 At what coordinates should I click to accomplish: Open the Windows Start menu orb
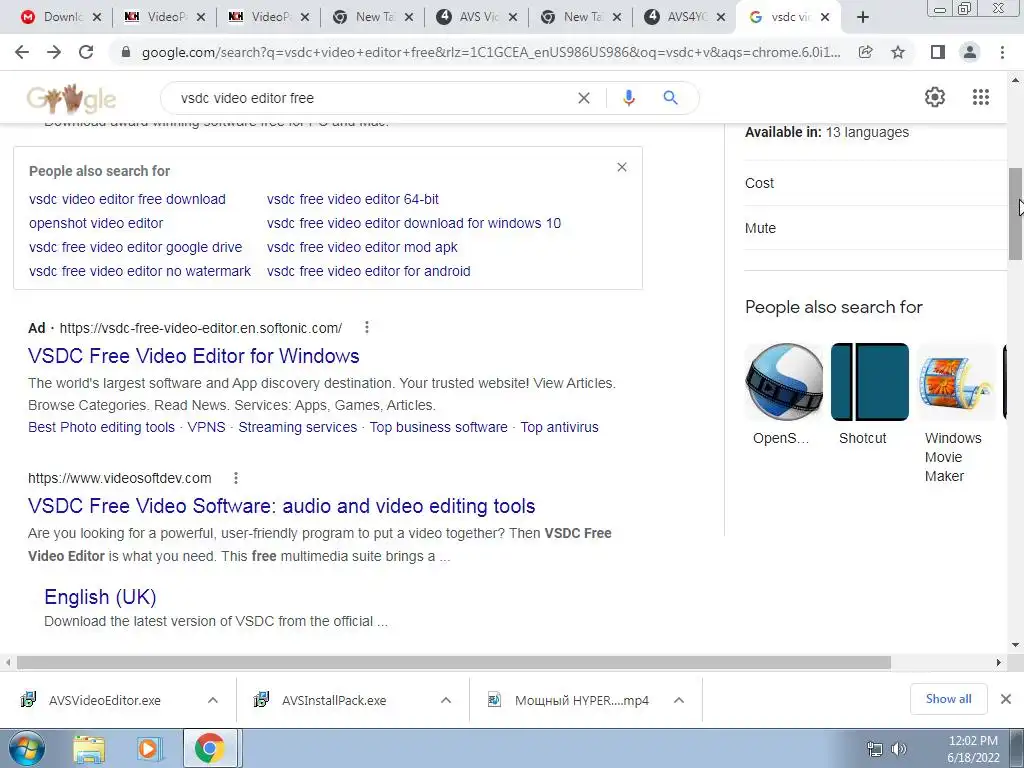pos(26,748)
